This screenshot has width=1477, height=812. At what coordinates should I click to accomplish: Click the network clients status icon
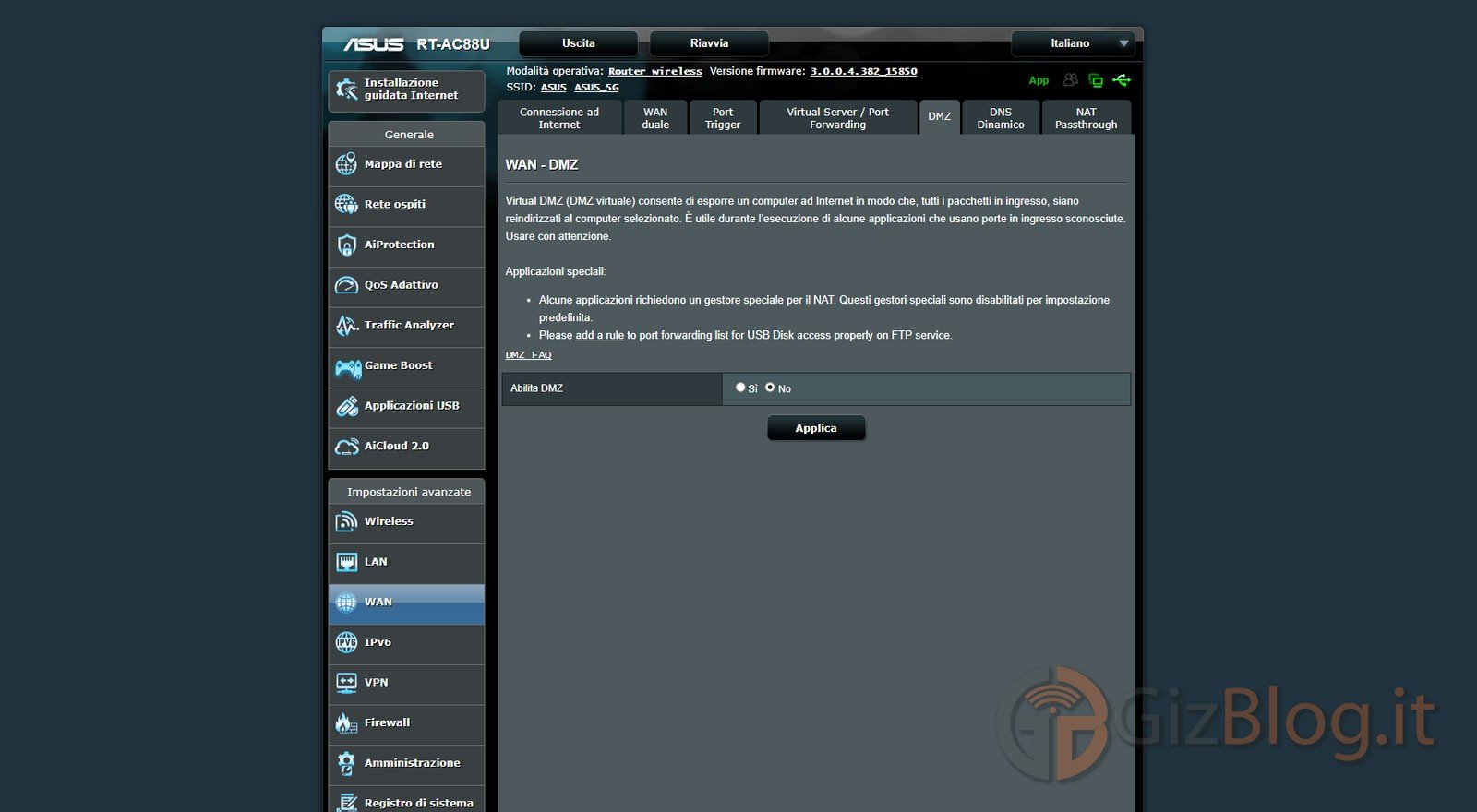(x=1096, y=80)
